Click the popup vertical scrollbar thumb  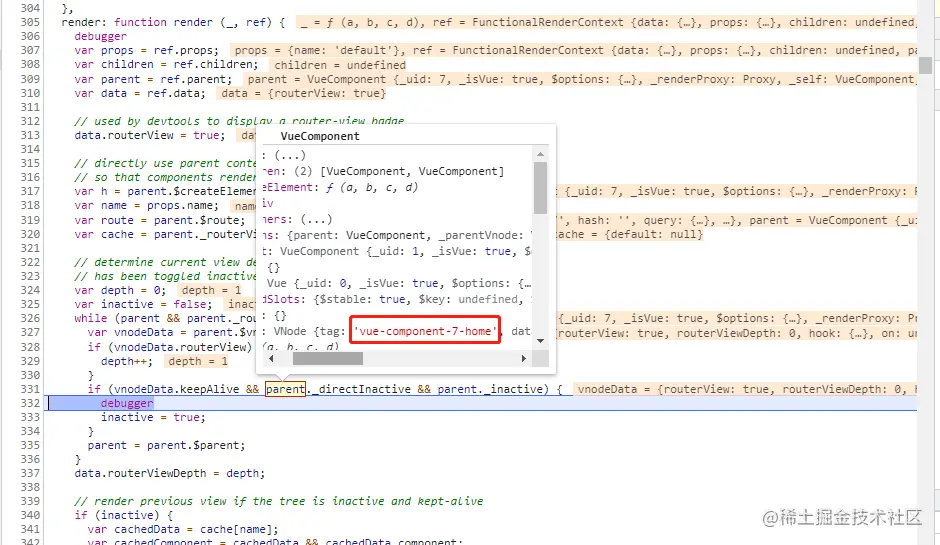(x=540, y=188)
